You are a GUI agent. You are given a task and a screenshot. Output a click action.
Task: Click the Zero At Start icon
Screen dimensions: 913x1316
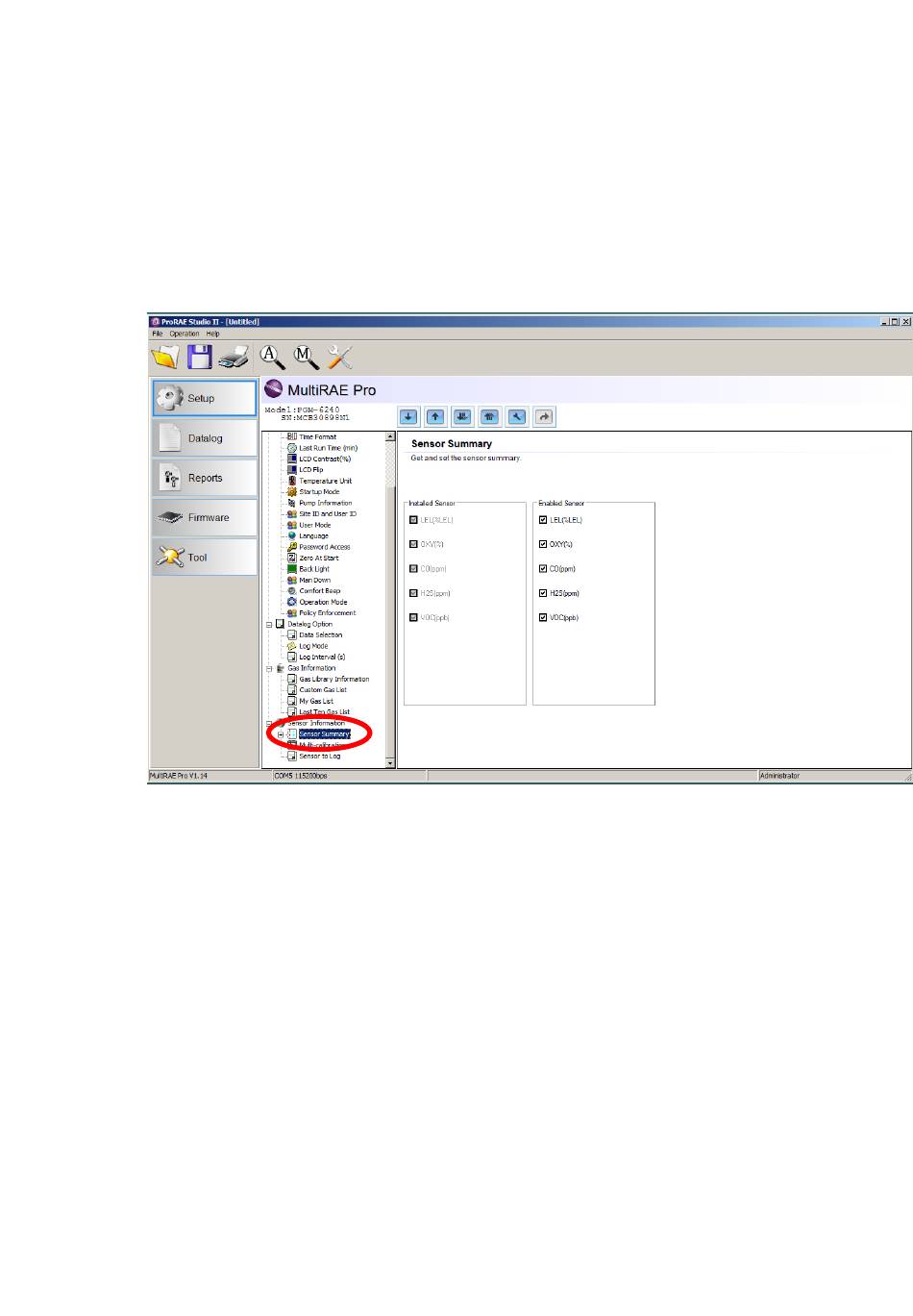pos(292,558)
